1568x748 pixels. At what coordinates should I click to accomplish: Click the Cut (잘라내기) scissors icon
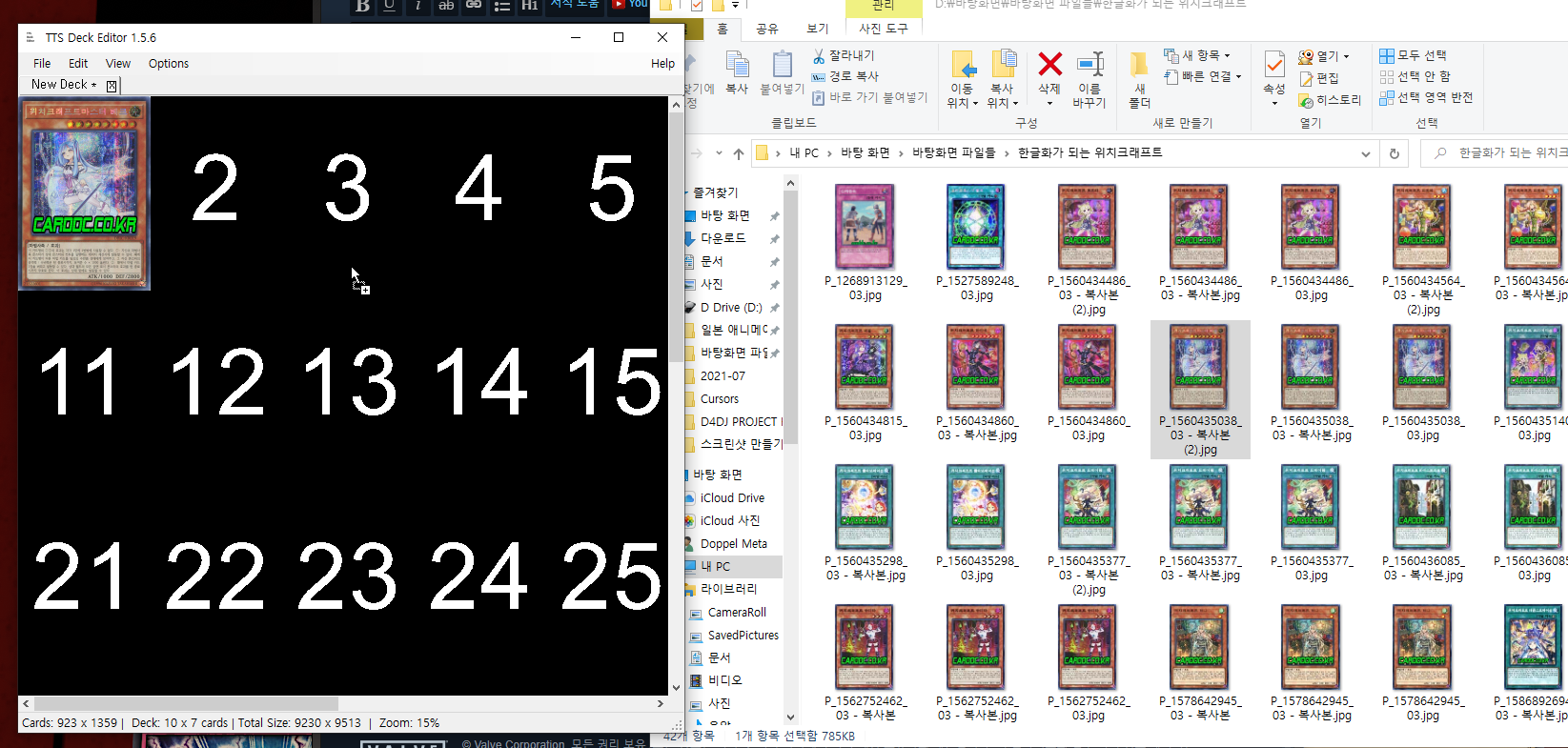coord(819,55)
